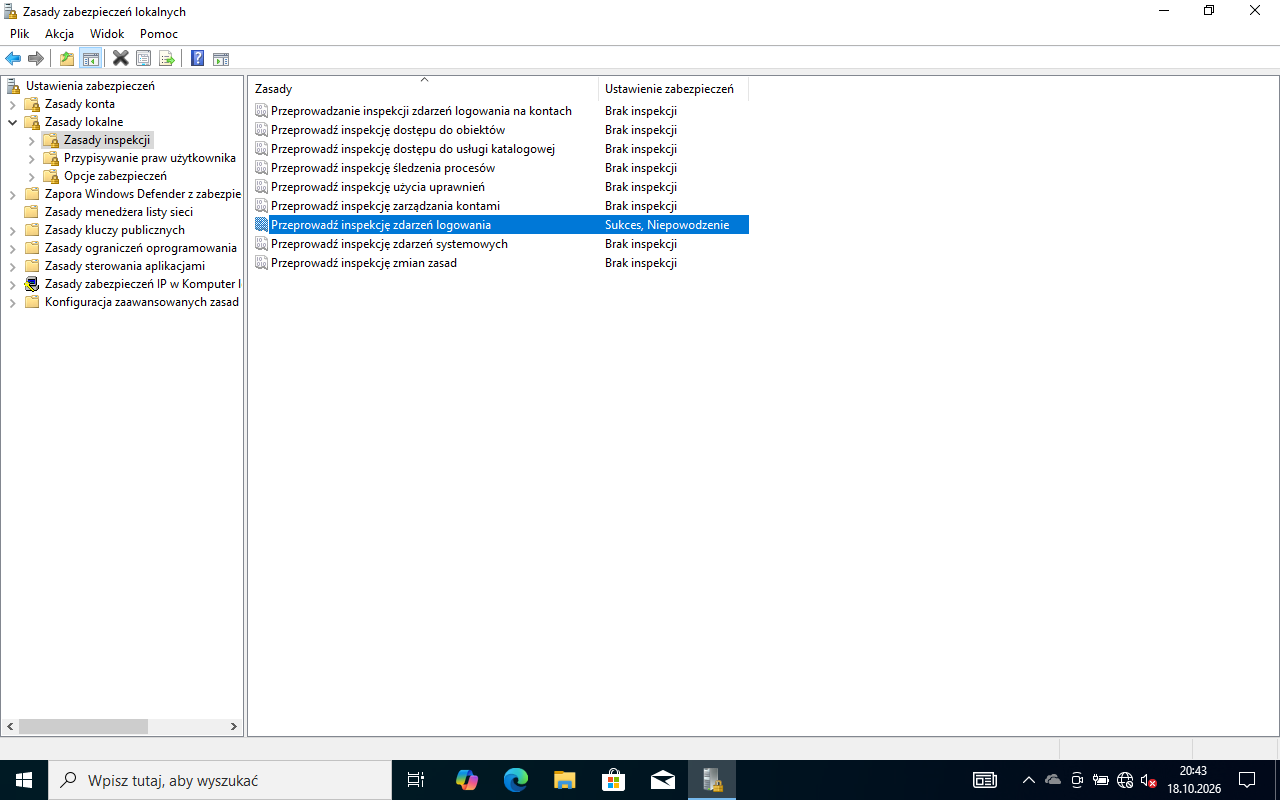Image resolution: width=1280 pixels, height=800 pixels.
Task: Open the Pomoc menu
Action: coord(159,34)
